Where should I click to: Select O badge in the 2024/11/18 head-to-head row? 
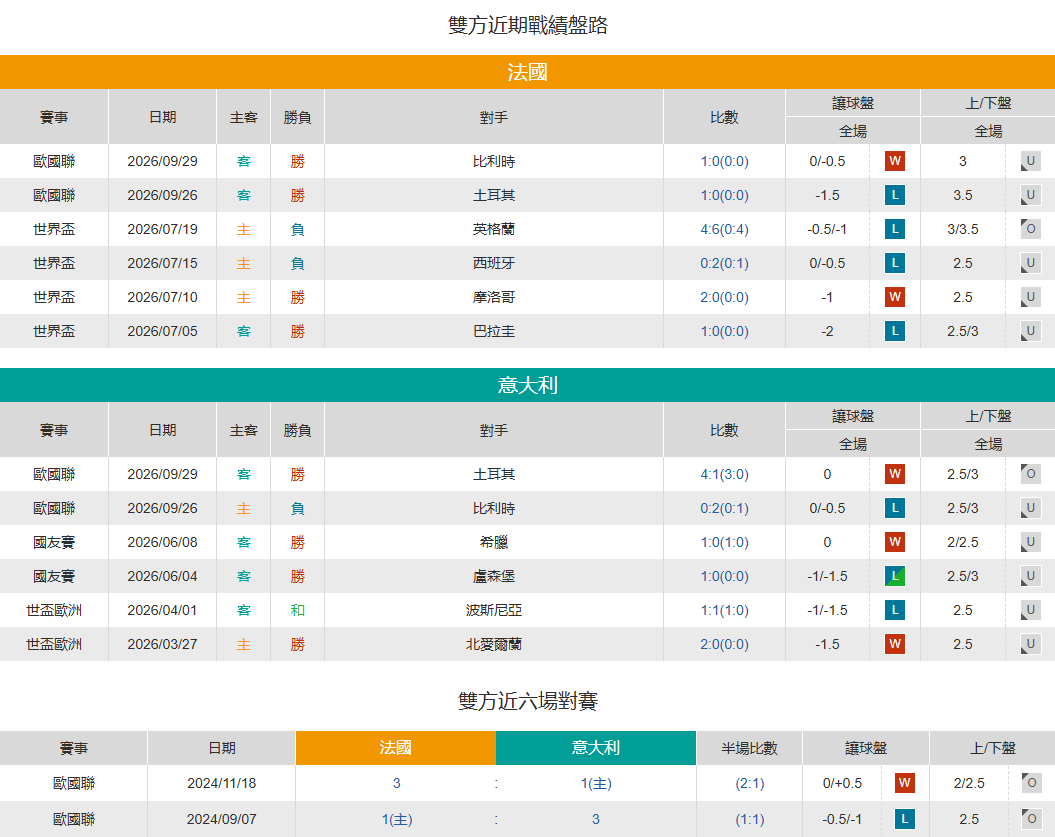(1031, 783)
